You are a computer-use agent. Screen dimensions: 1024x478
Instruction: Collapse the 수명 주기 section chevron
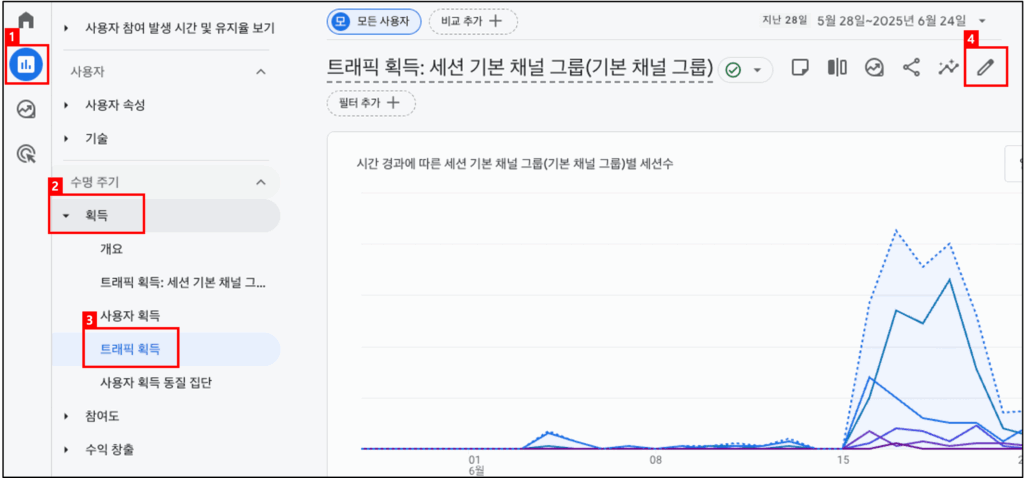[260, 182]
